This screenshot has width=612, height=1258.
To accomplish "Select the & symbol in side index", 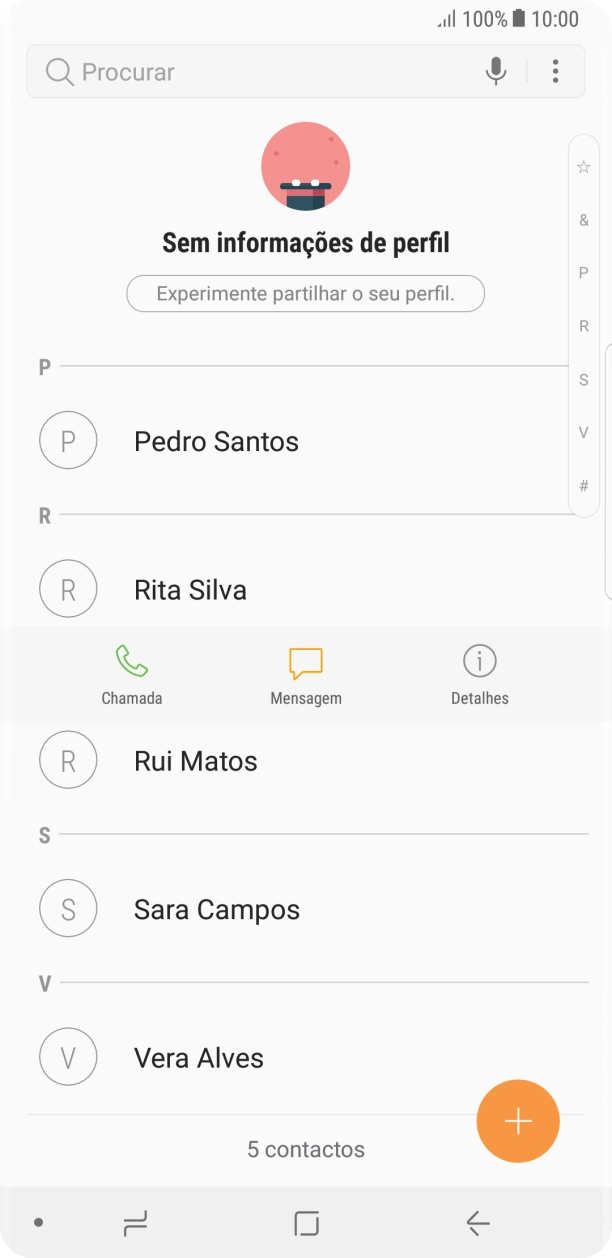I will click(x=583, y=220).
